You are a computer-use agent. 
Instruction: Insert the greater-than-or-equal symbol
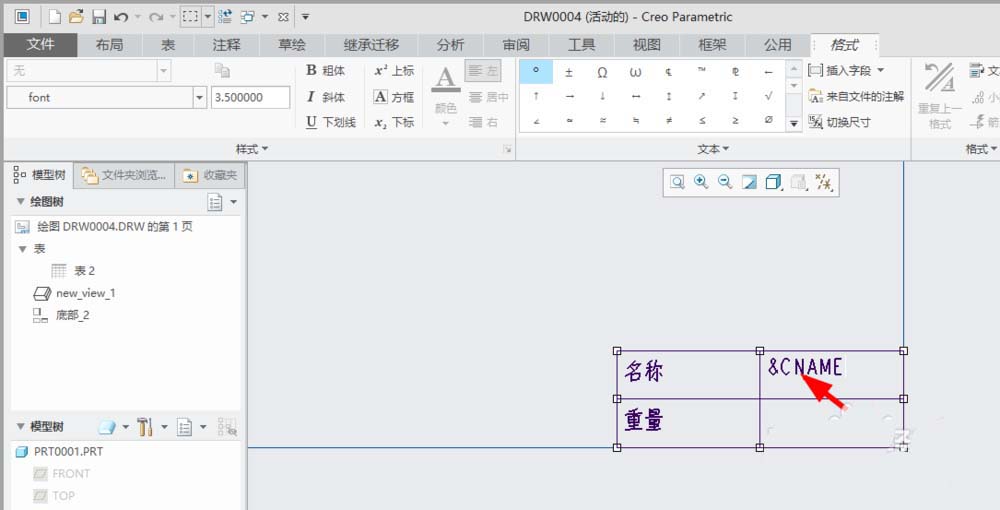point(735,120)
